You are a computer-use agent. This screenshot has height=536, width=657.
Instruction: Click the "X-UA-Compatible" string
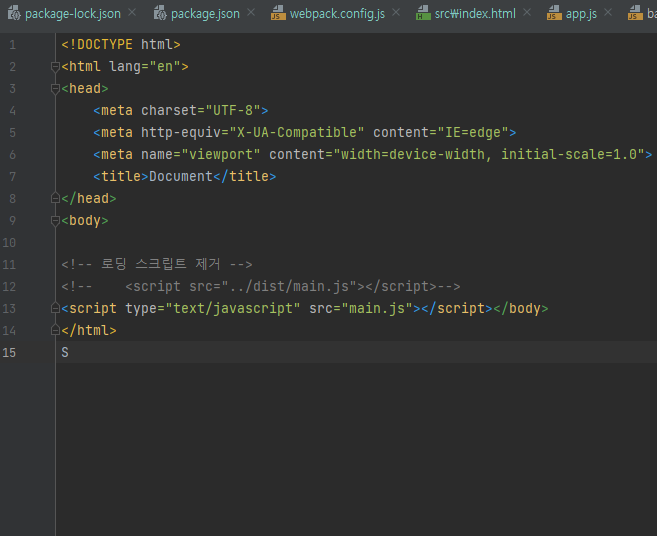[x=297, y=132]
